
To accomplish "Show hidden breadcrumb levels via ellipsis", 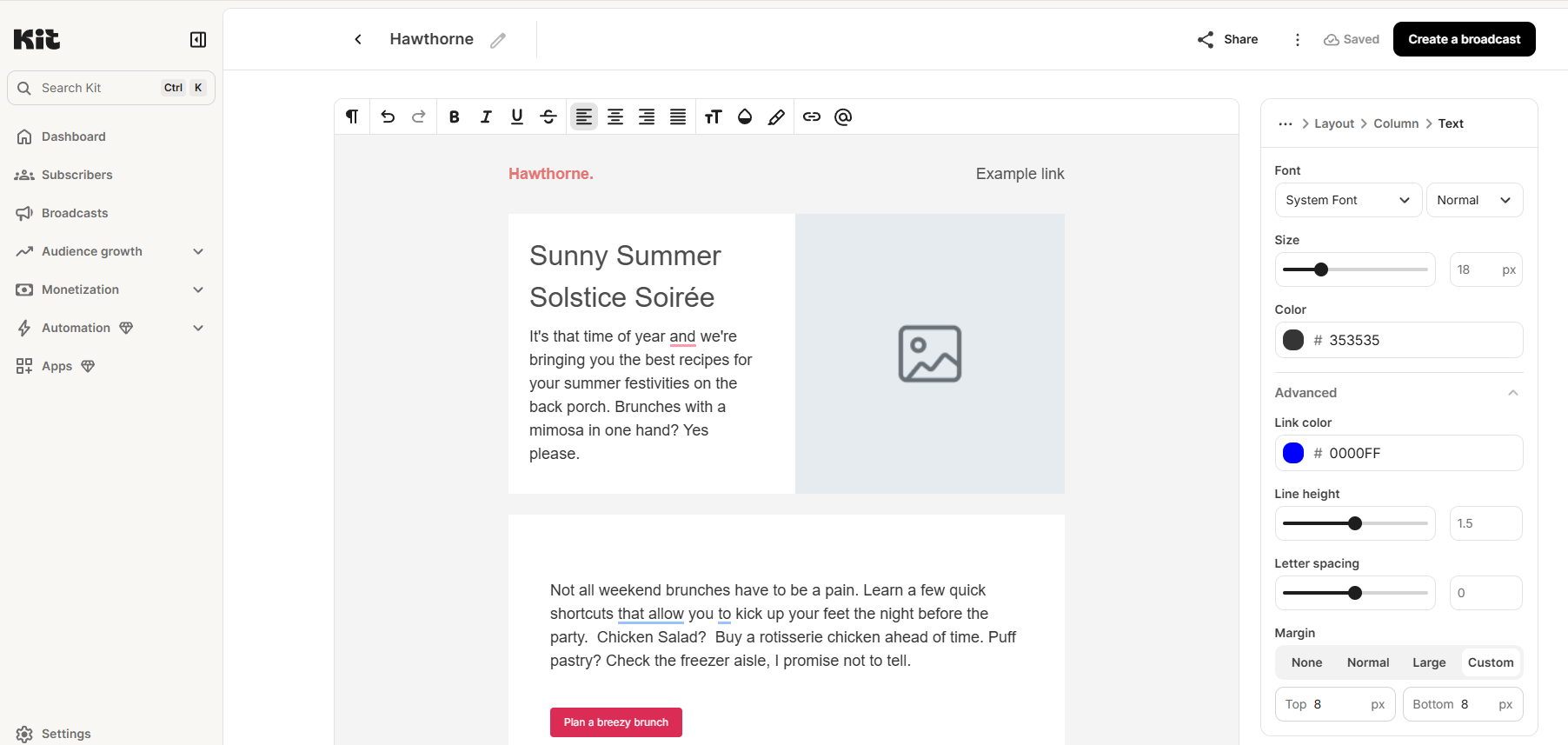I will pos(1286,123).
